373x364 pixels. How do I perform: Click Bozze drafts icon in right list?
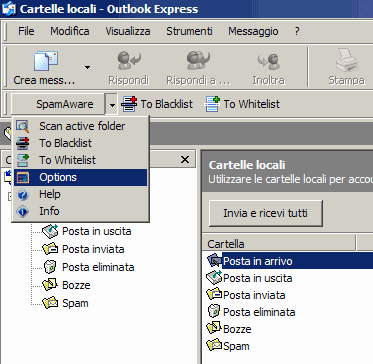(x=214, y=328)
